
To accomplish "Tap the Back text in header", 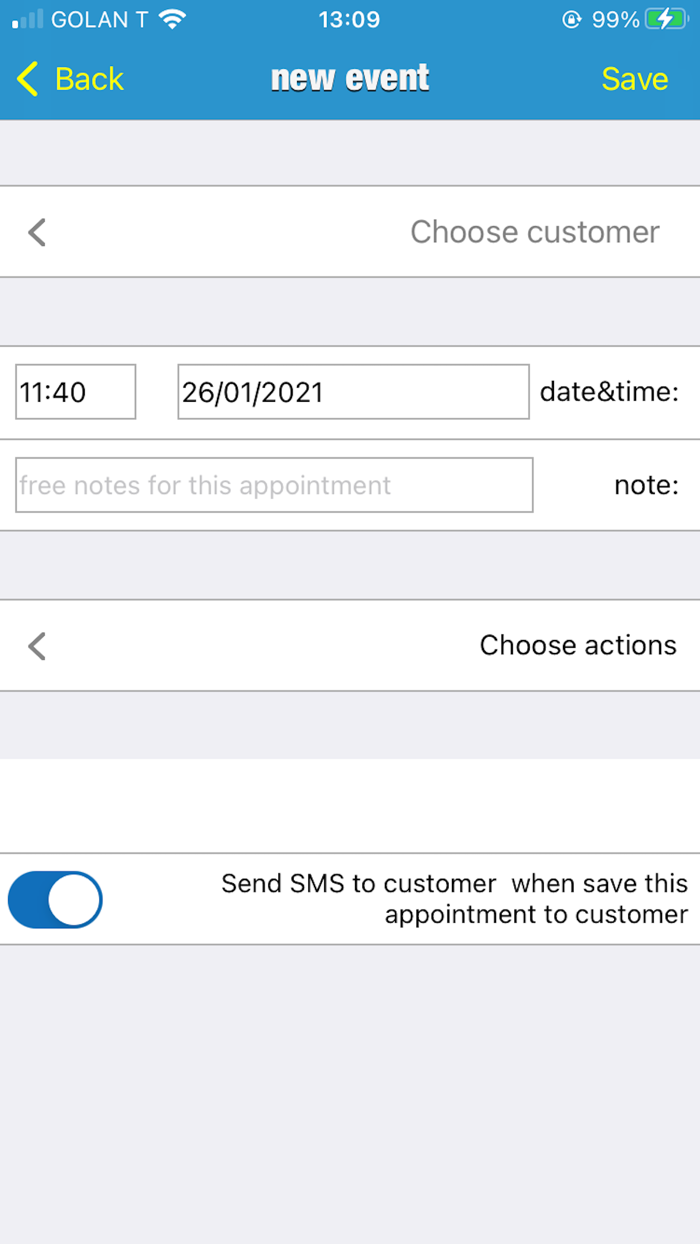I will [89, 79].
